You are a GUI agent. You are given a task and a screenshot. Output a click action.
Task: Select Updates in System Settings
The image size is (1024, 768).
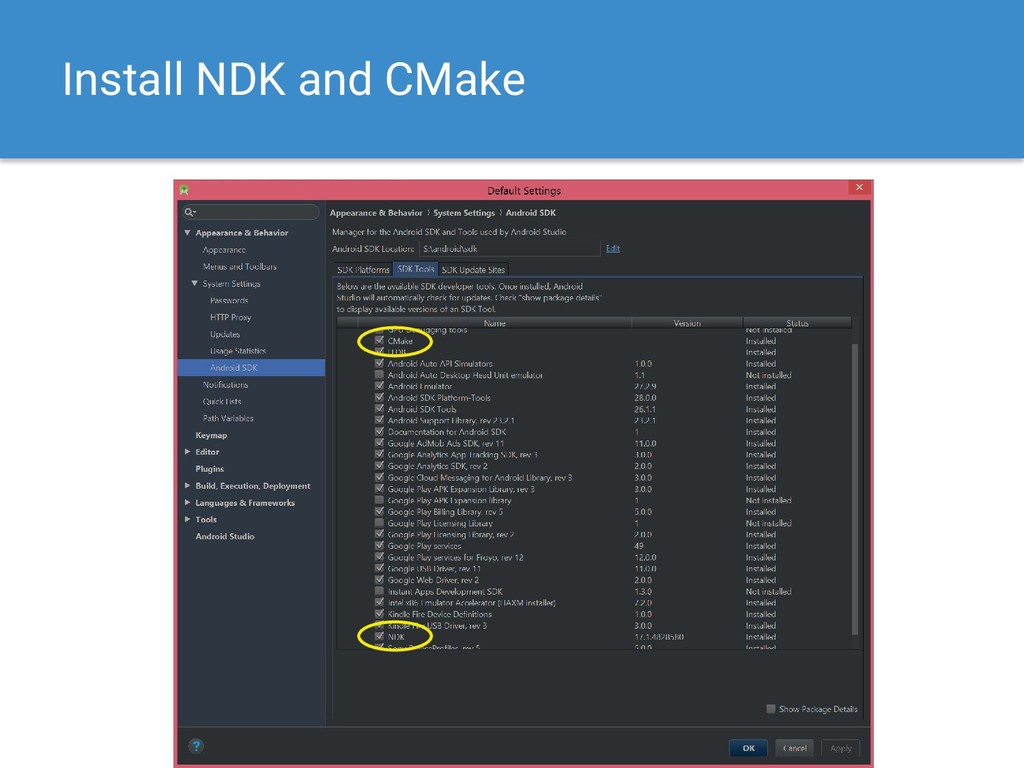225,334
